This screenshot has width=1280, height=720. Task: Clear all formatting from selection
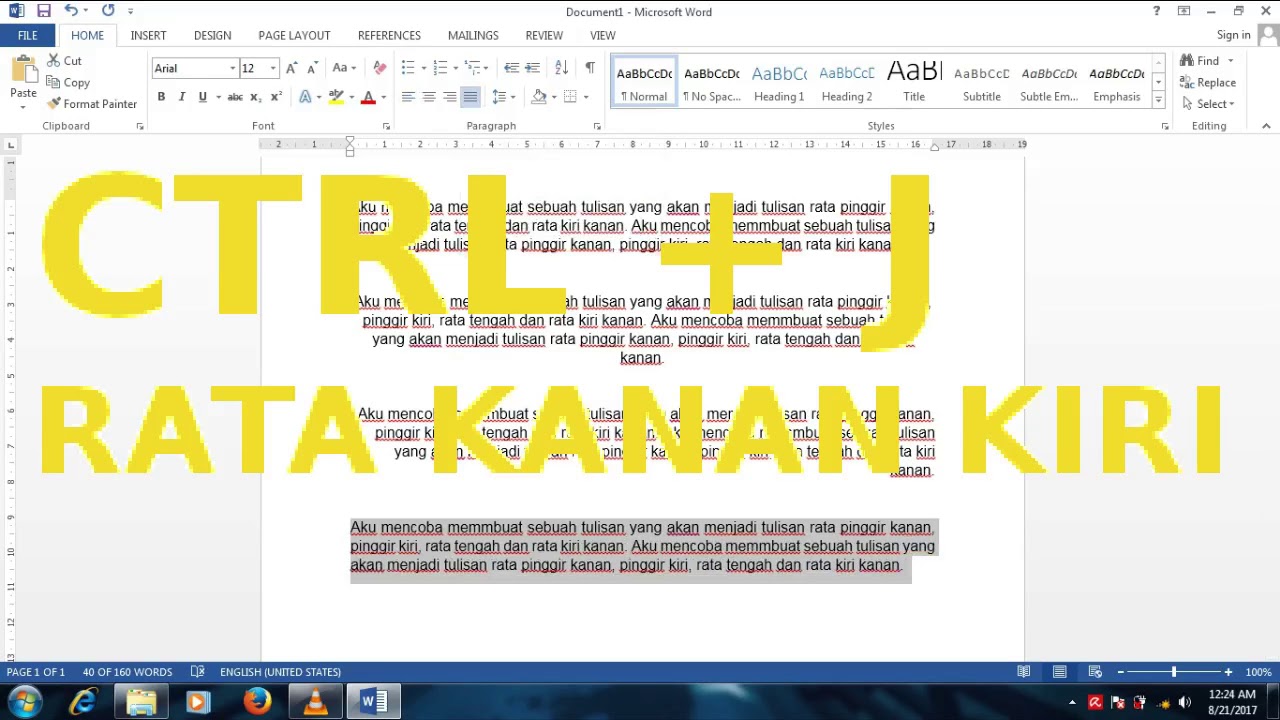click(x=379, y=68)
